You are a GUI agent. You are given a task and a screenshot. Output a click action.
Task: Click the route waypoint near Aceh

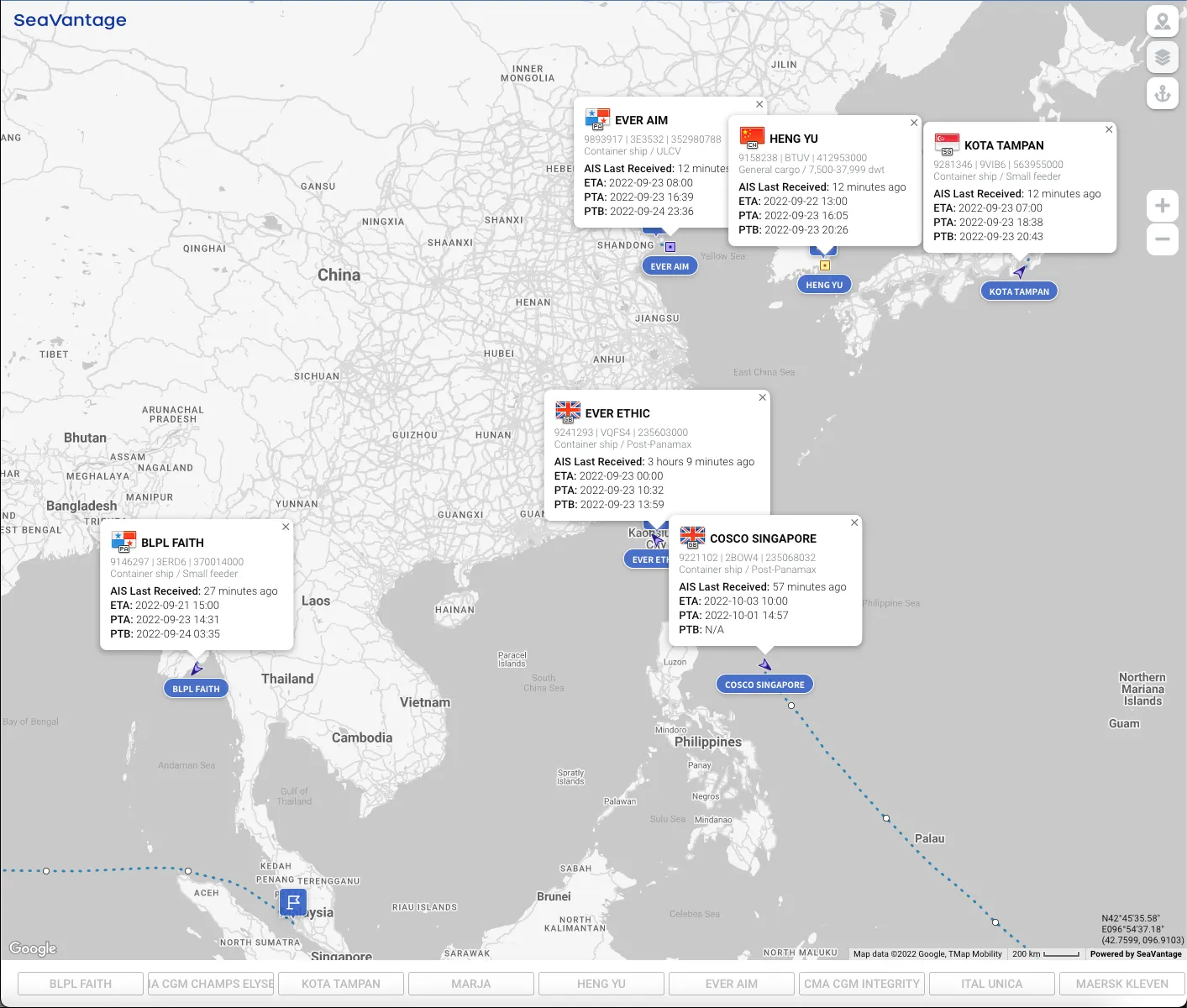188,871
